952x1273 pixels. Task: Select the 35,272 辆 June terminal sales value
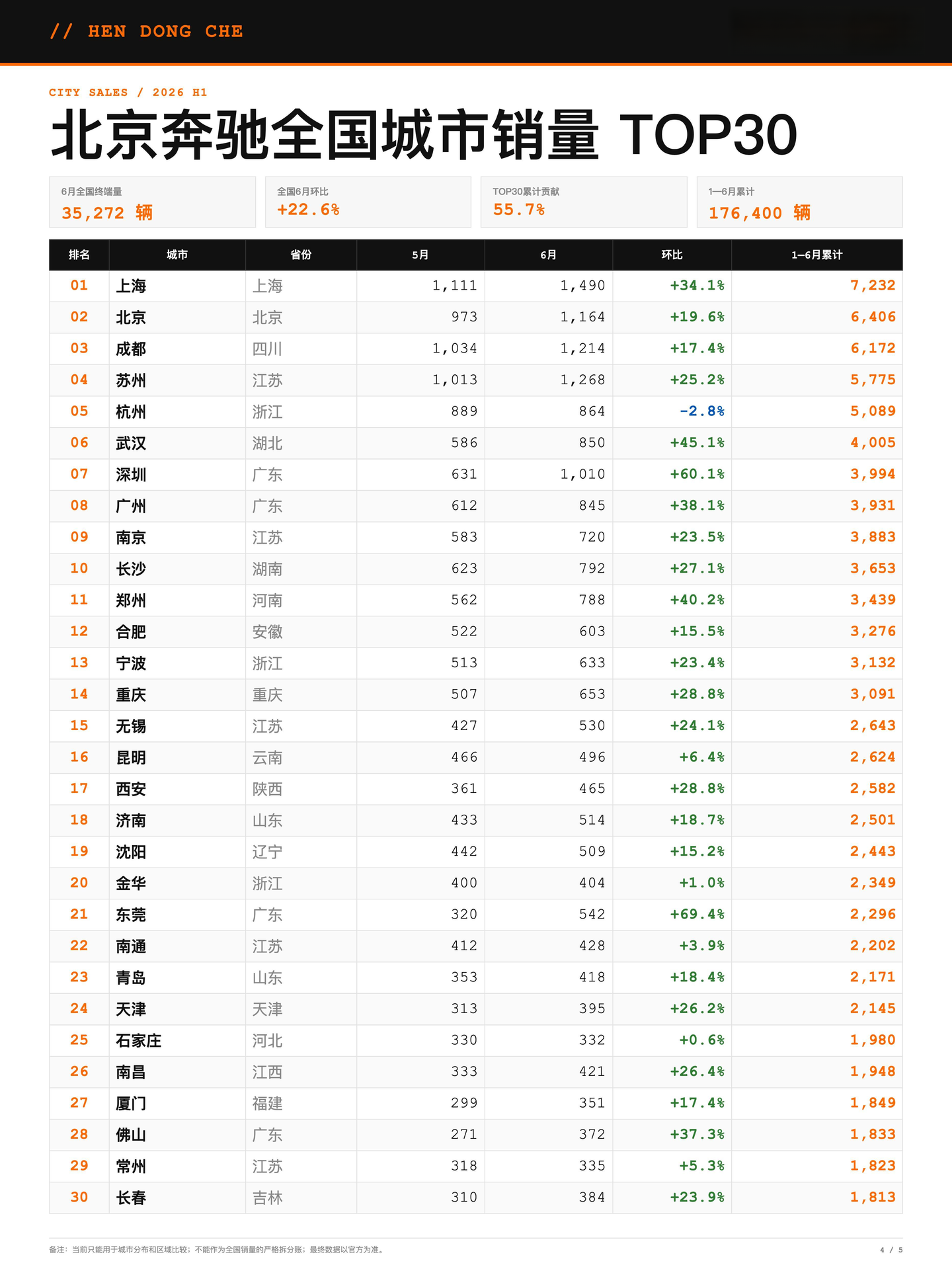pos(107,212)
